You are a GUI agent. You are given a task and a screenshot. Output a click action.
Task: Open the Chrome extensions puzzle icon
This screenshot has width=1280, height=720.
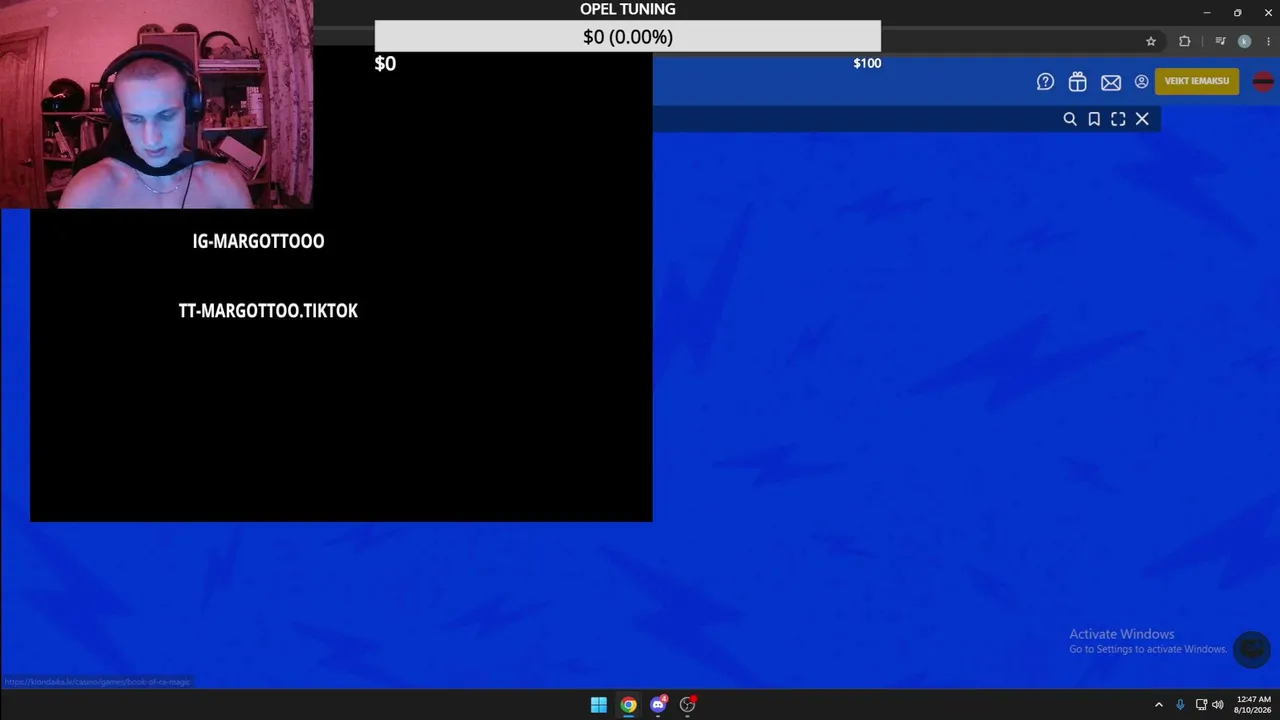tap(1185, 41)
